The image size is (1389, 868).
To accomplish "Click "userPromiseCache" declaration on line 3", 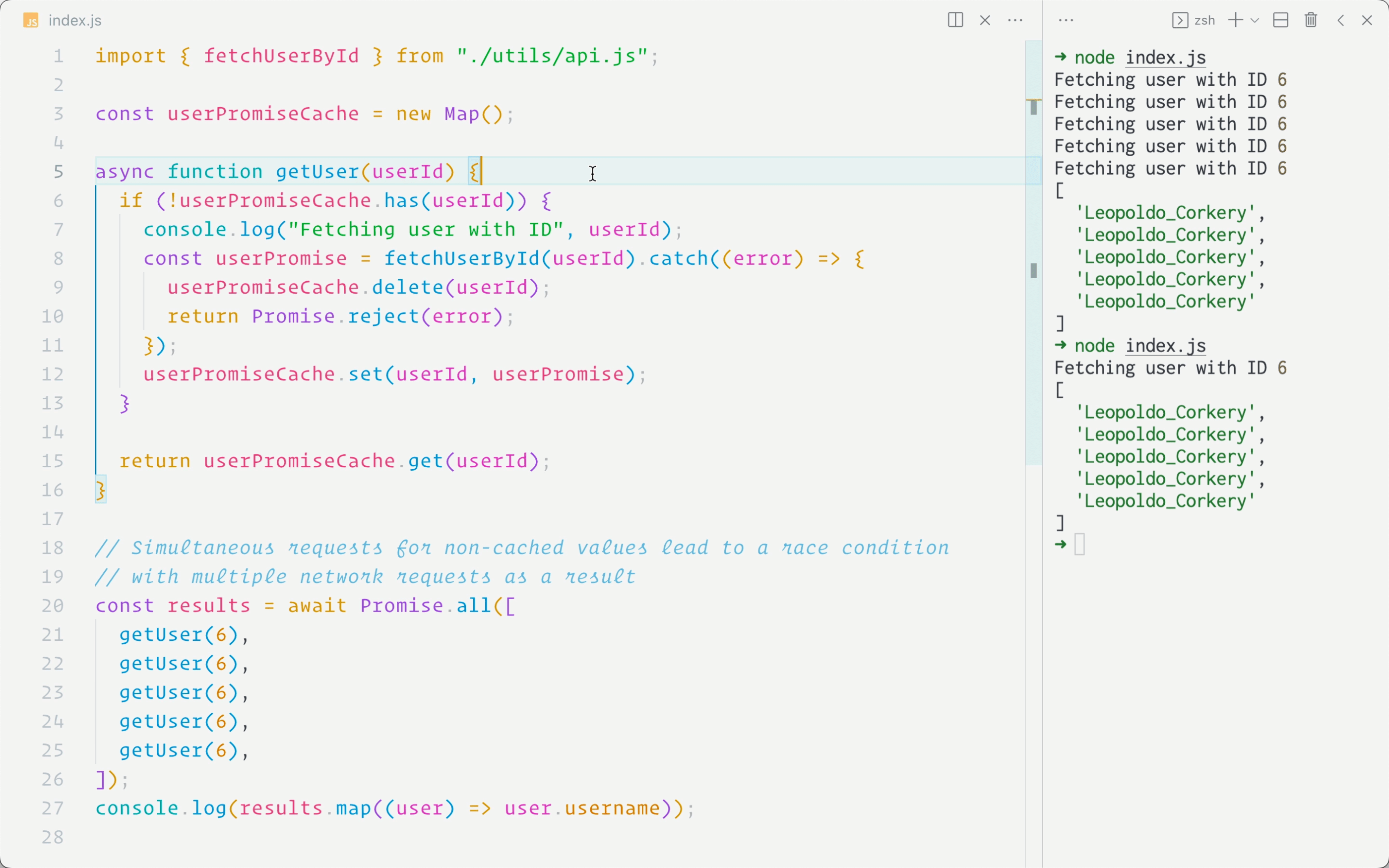I will click(263, 114).
